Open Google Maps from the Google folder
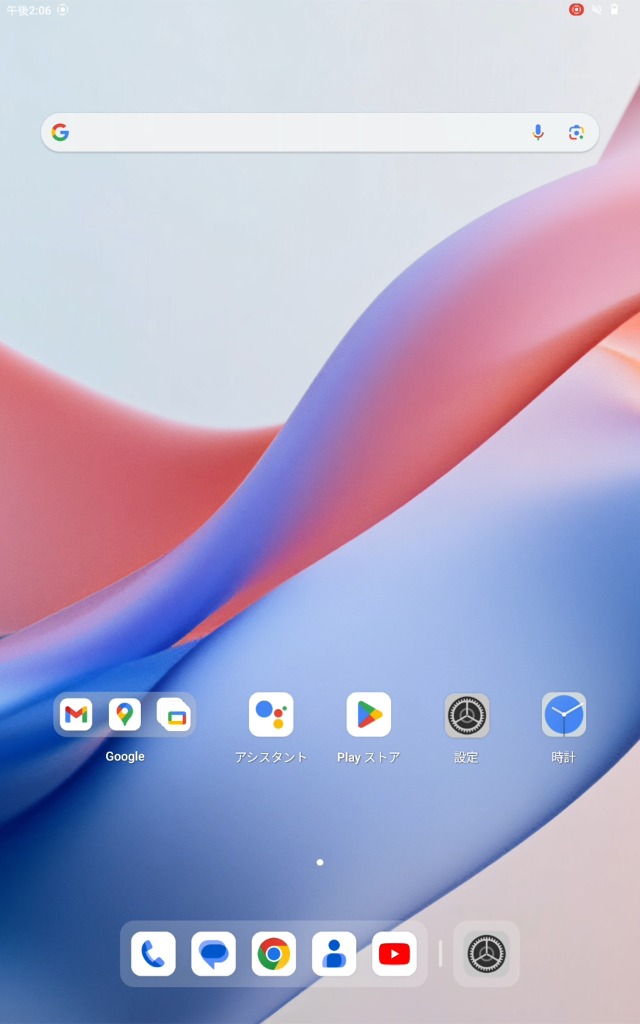This screenshot has height=1024, width=640. 125,714
